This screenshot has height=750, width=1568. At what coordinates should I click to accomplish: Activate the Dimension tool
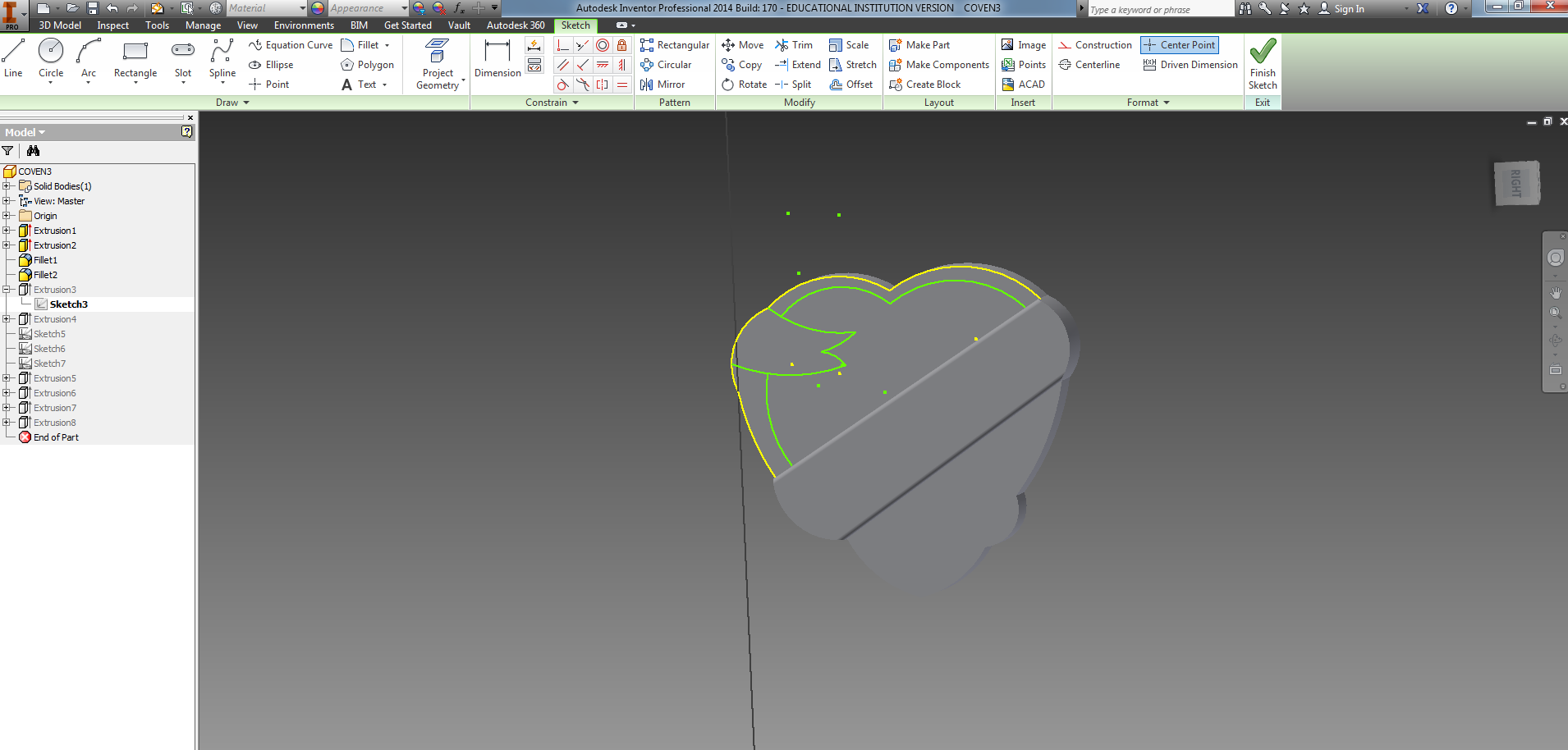coord(497,59)
